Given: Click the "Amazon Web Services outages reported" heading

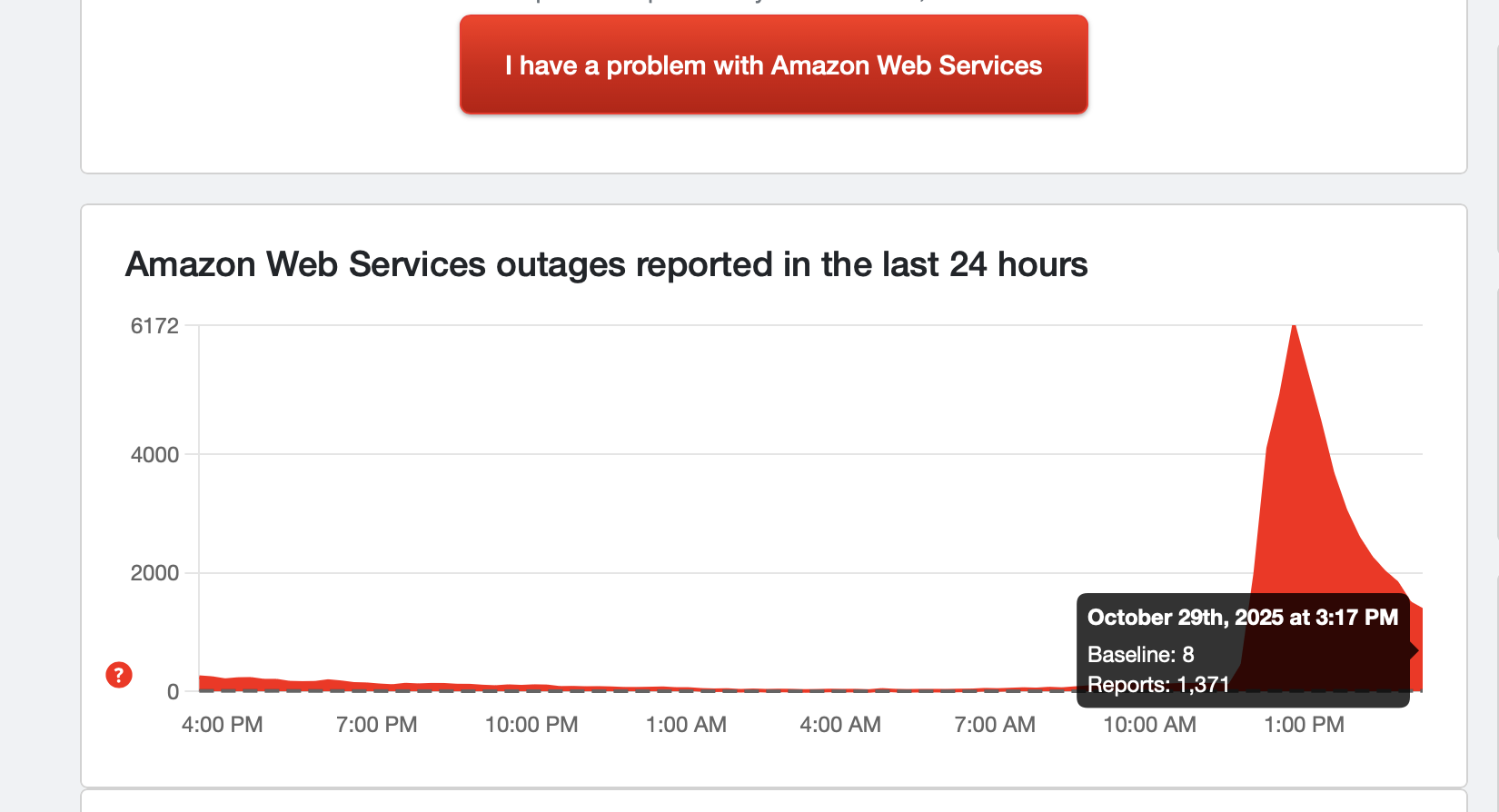Looking at the screenshot, I should 607,265.
